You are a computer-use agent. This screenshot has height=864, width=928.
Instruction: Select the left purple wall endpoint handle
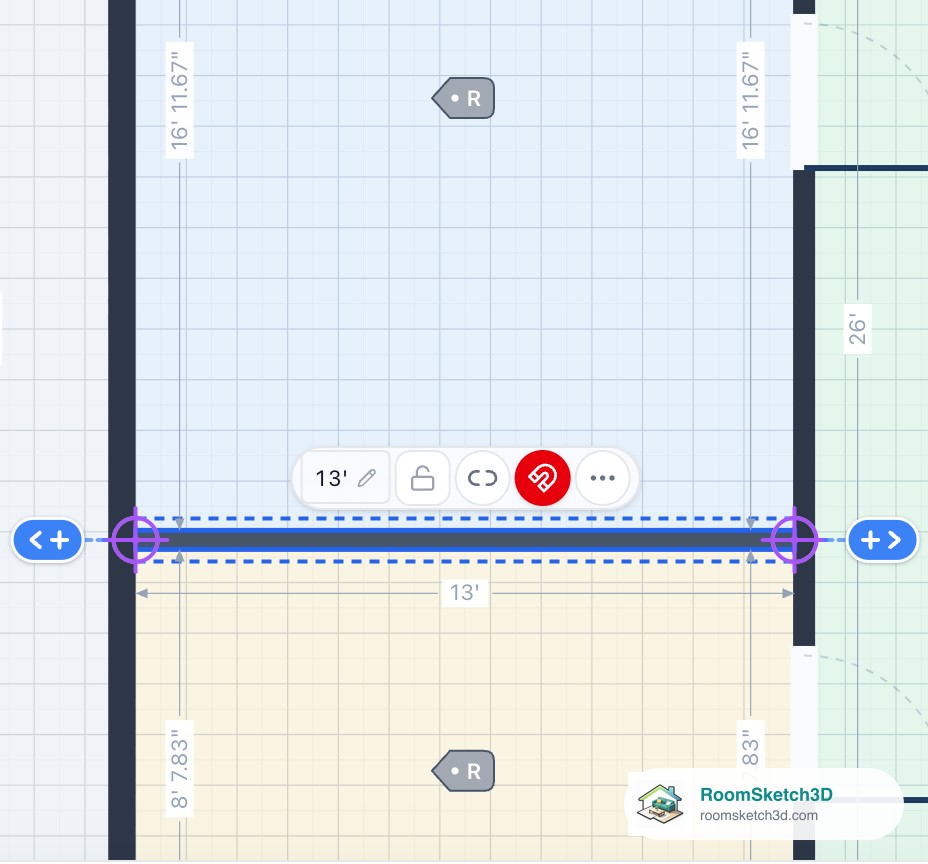[136, 540]
